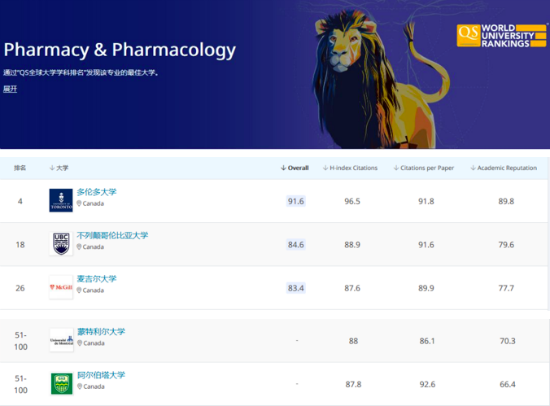Click the 排名 column header
The width and height of the screenshot is (550, 406).
tap(20, 168)
